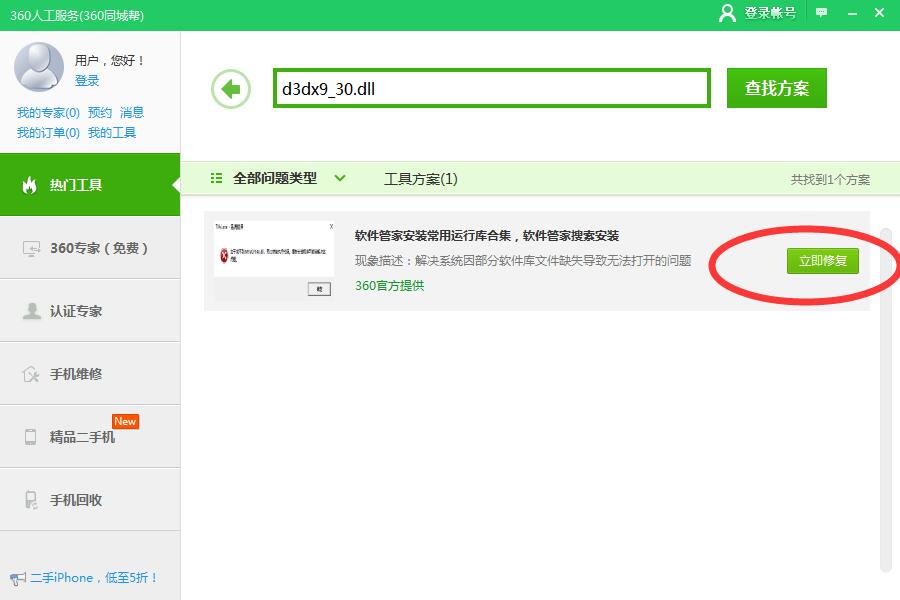Open 我的订单(0) link
Viewport: 900px width, 600px height.
(48, 133)
